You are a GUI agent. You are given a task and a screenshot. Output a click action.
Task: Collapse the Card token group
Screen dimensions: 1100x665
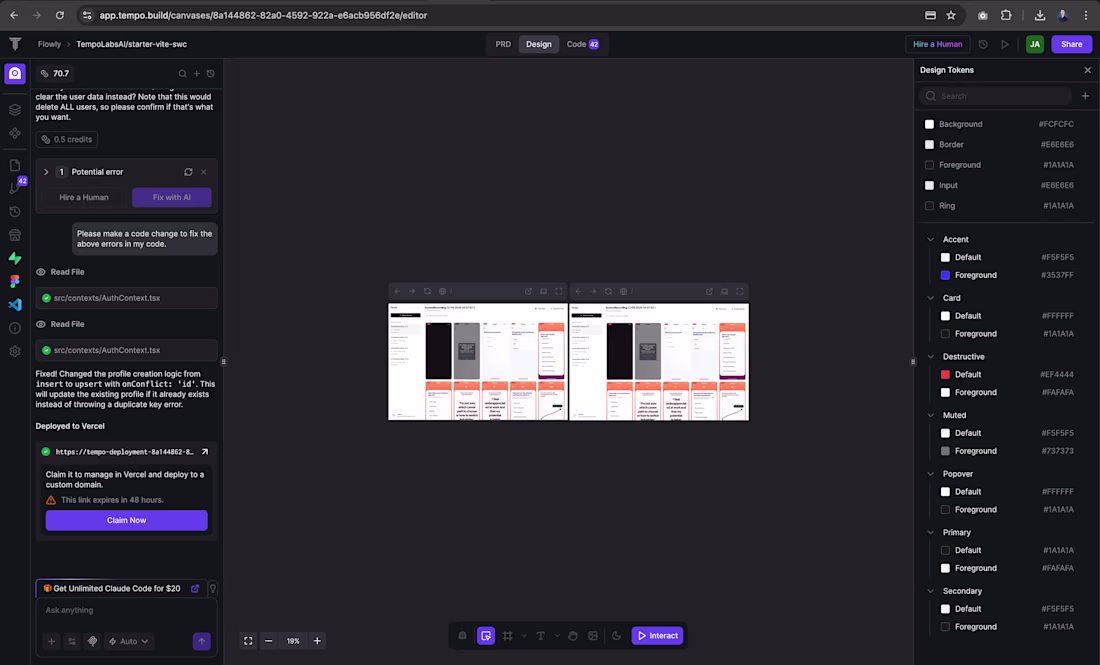931,298
